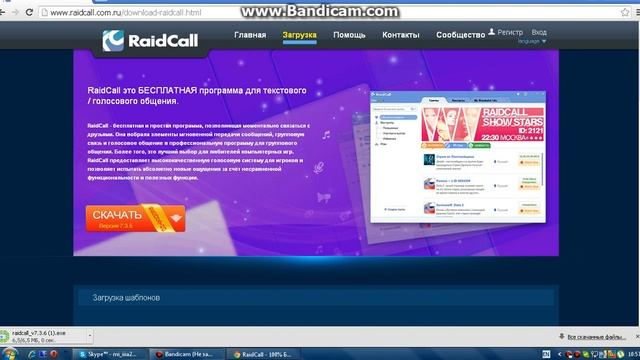640x360 pixels.
Task: Click the music note icon on purple banner
Action: [x=326, y=135]
